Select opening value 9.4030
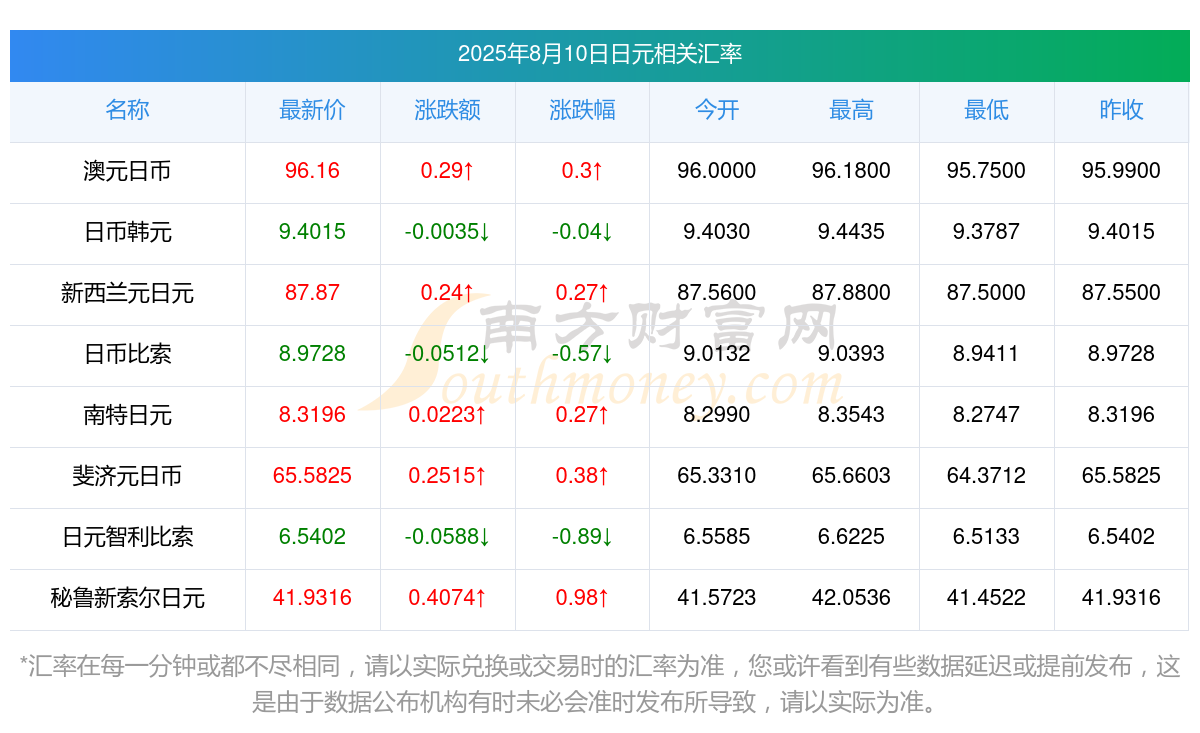1200x733 pixels. pyautogui.click(x=717, y=232)
